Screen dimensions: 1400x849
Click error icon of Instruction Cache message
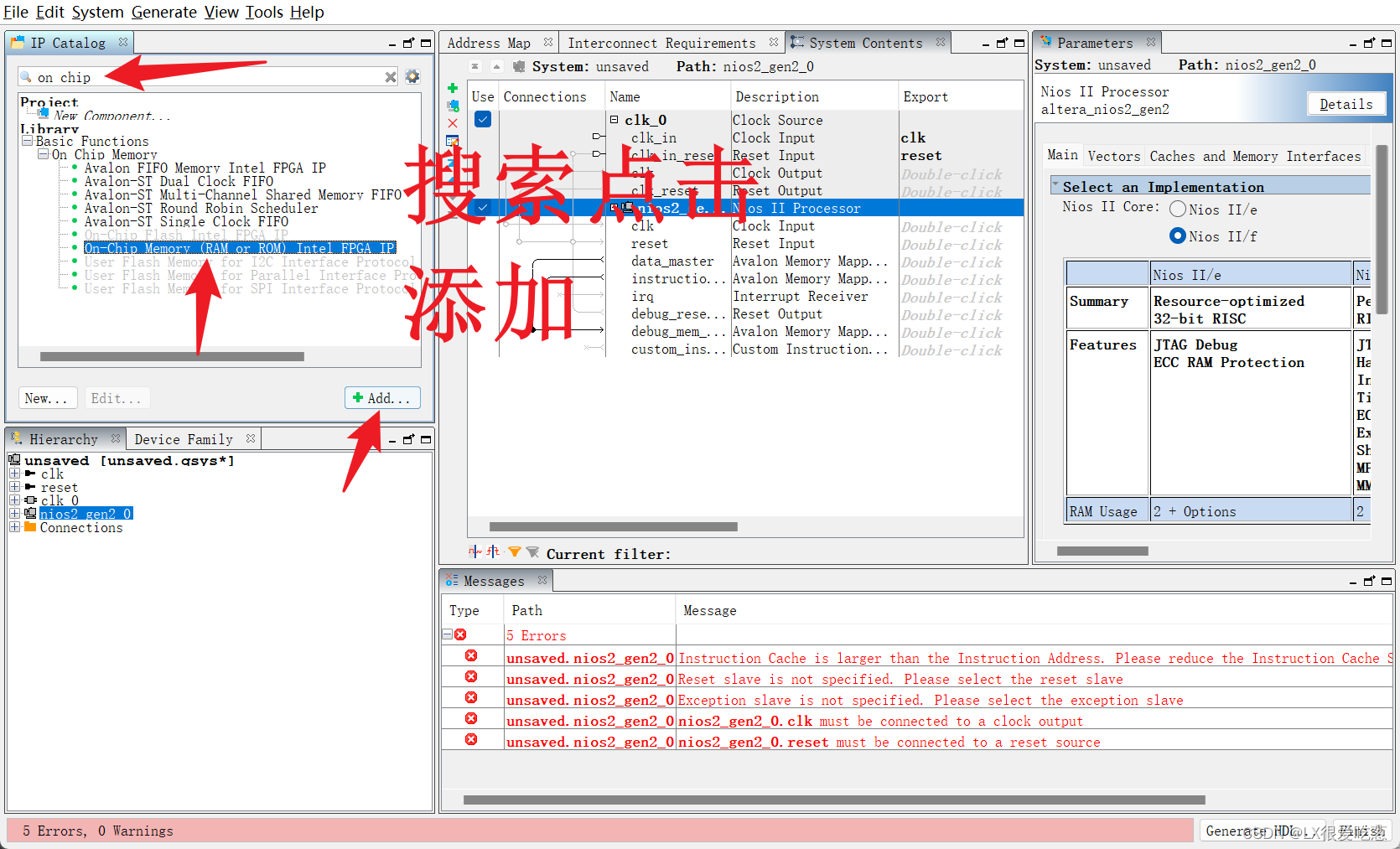471,655
